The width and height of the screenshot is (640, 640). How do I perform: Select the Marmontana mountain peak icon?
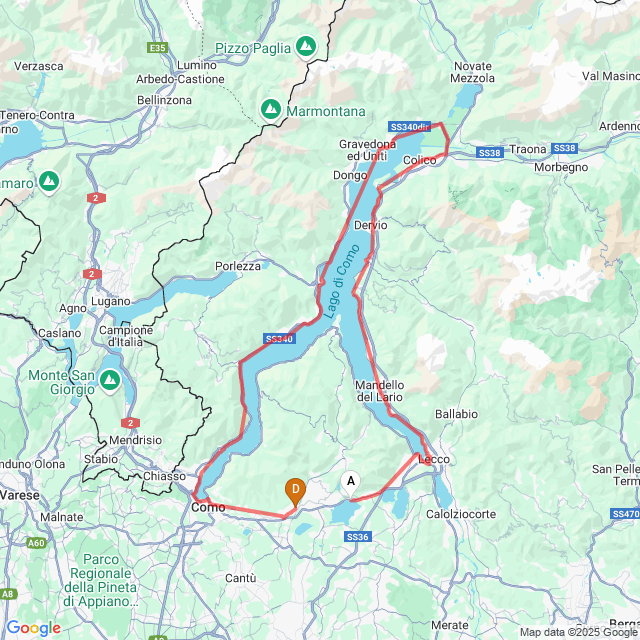pos(271,110)
